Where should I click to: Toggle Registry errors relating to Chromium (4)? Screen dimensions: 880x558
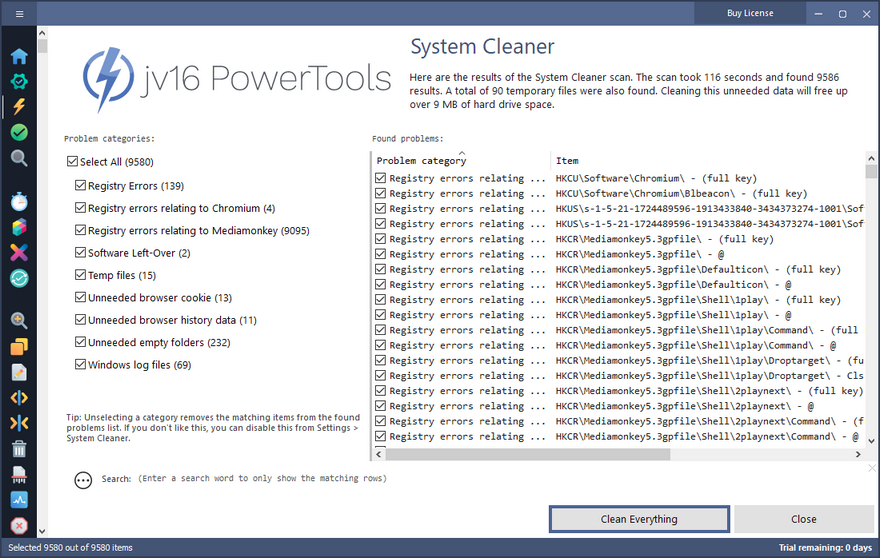pos(80,208)
